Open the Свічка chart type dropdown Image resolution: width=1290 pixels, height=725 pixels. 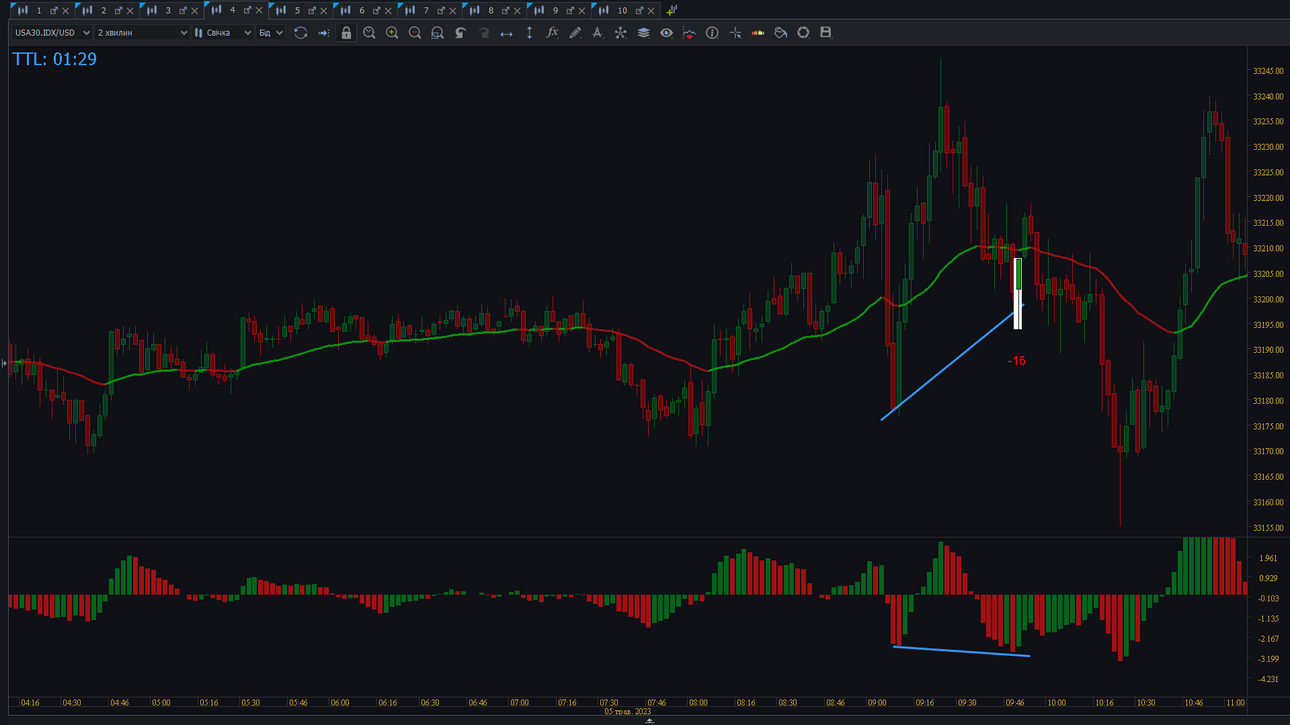coord(223,33)
